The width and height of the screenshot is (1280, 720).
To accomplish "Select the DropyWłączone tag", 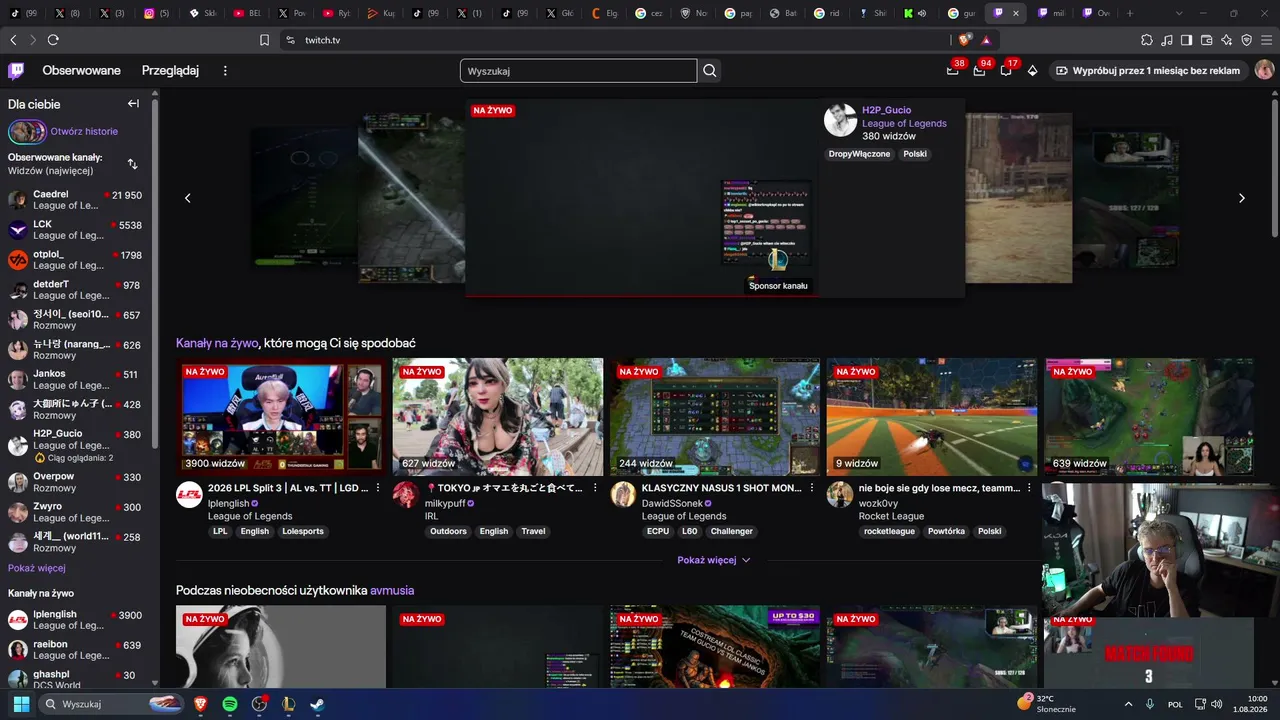I will click(859, 154).
